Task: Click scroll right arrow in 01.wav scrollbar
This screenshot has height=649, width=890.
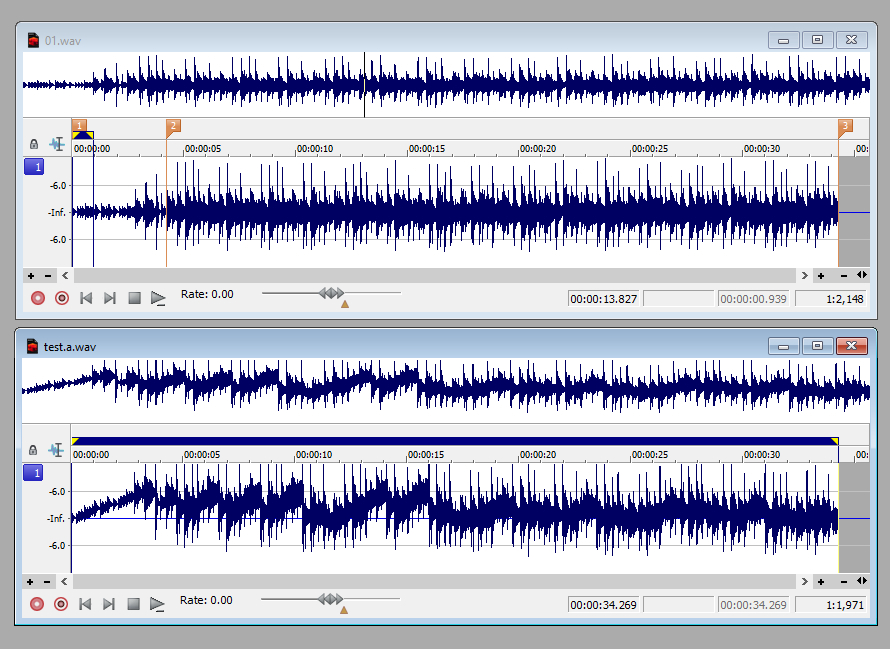Action: click(x=804, y=275)
